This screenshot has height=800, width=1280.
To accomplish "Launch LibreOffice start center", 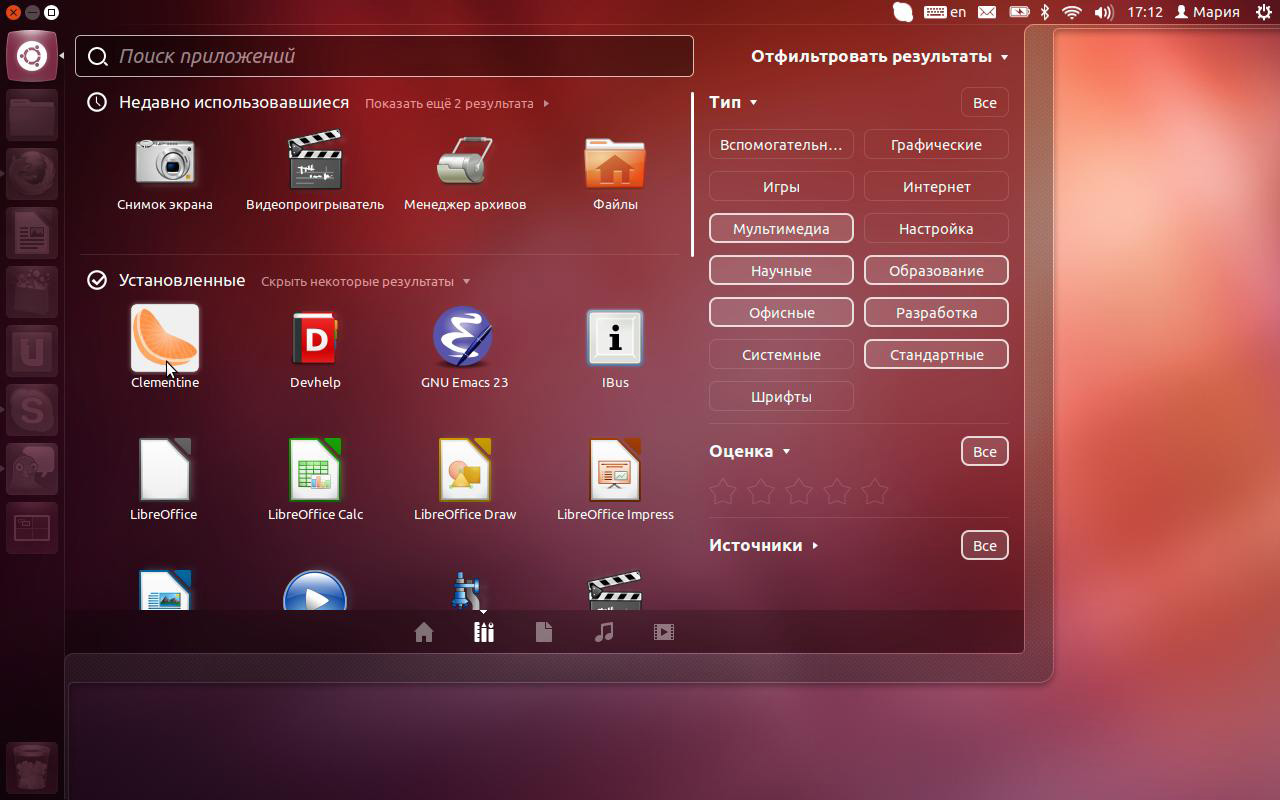I will 165,480.
